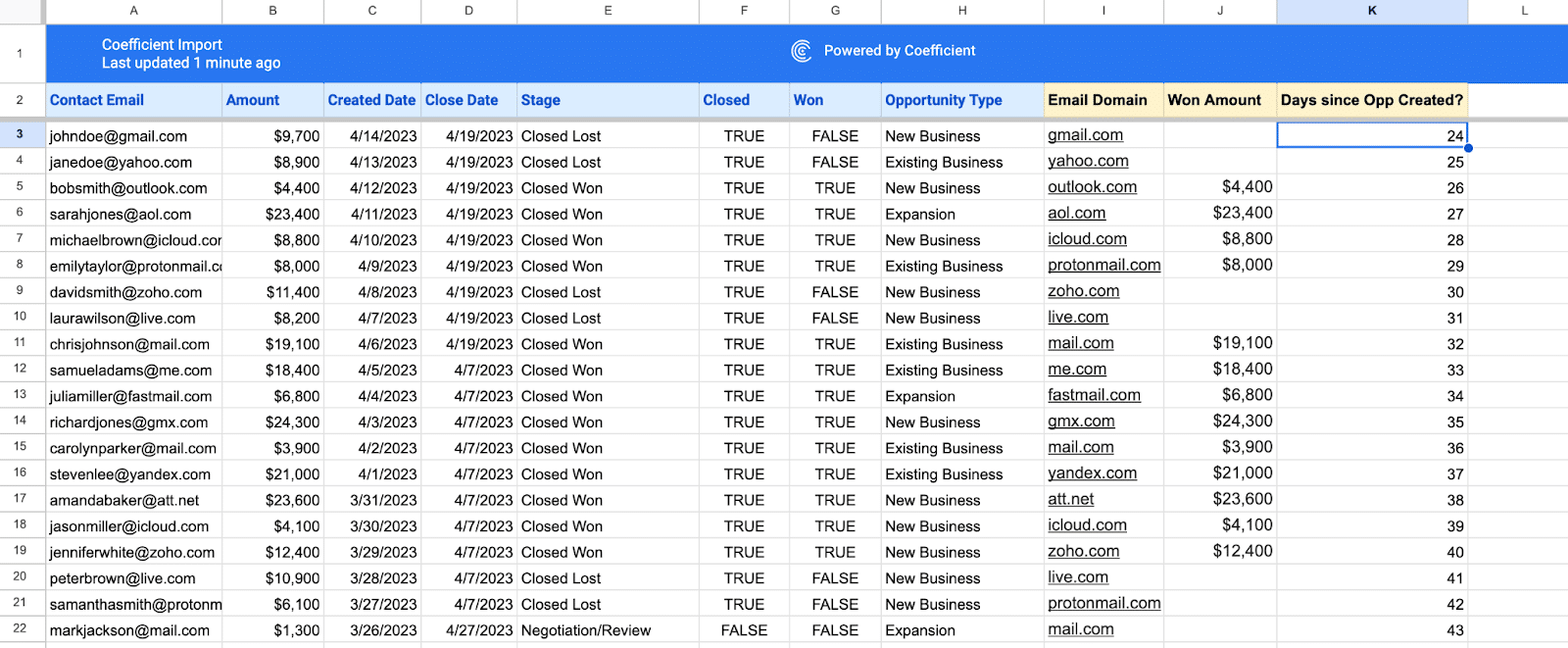1568x648 pixels.
Task: Click the 'Won' header cell
Action: tap(835, 100)
